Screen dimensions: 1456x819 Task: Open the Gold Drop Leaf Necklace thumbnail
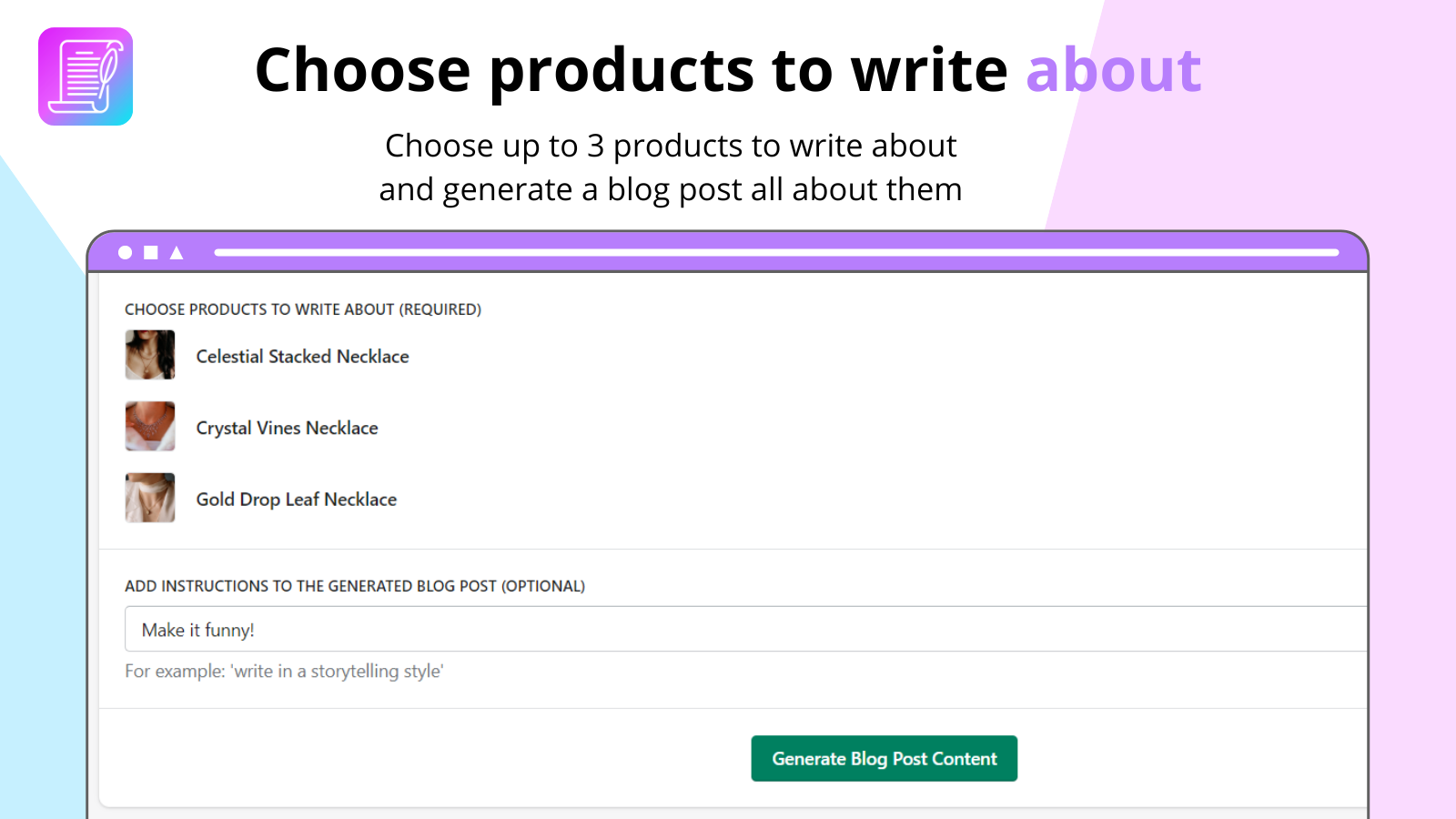pos(149,497)
